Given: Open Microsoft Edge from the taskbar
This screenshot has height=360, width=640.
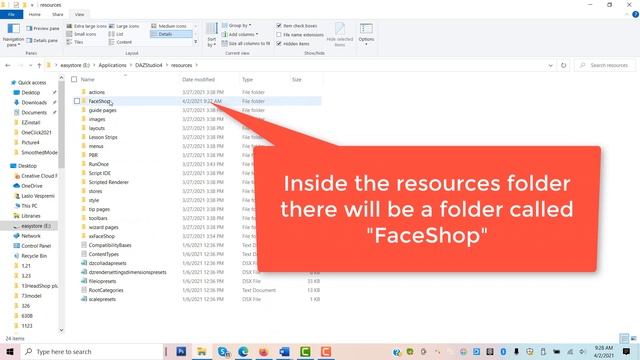Looking at the screenshot, I should [243, 352].
